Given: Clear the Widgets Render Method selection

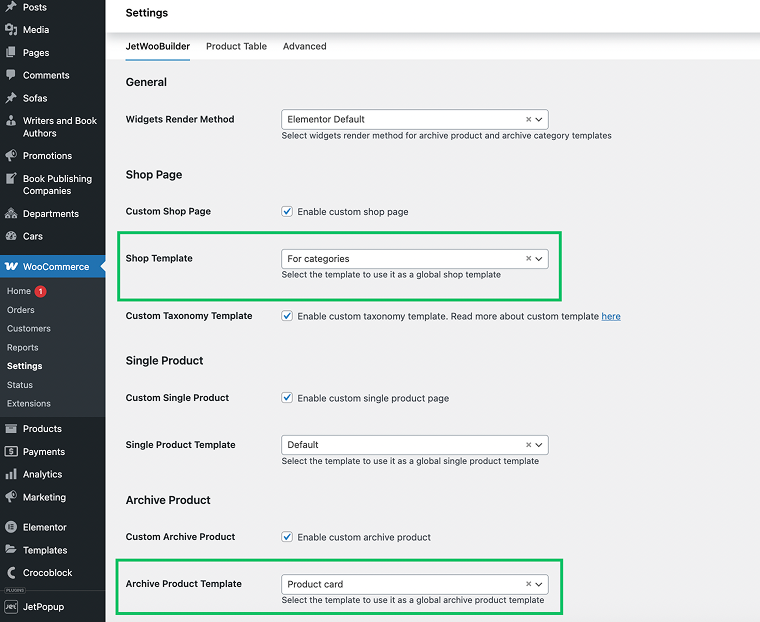Looking at the screenshot, I should point(528,119).
